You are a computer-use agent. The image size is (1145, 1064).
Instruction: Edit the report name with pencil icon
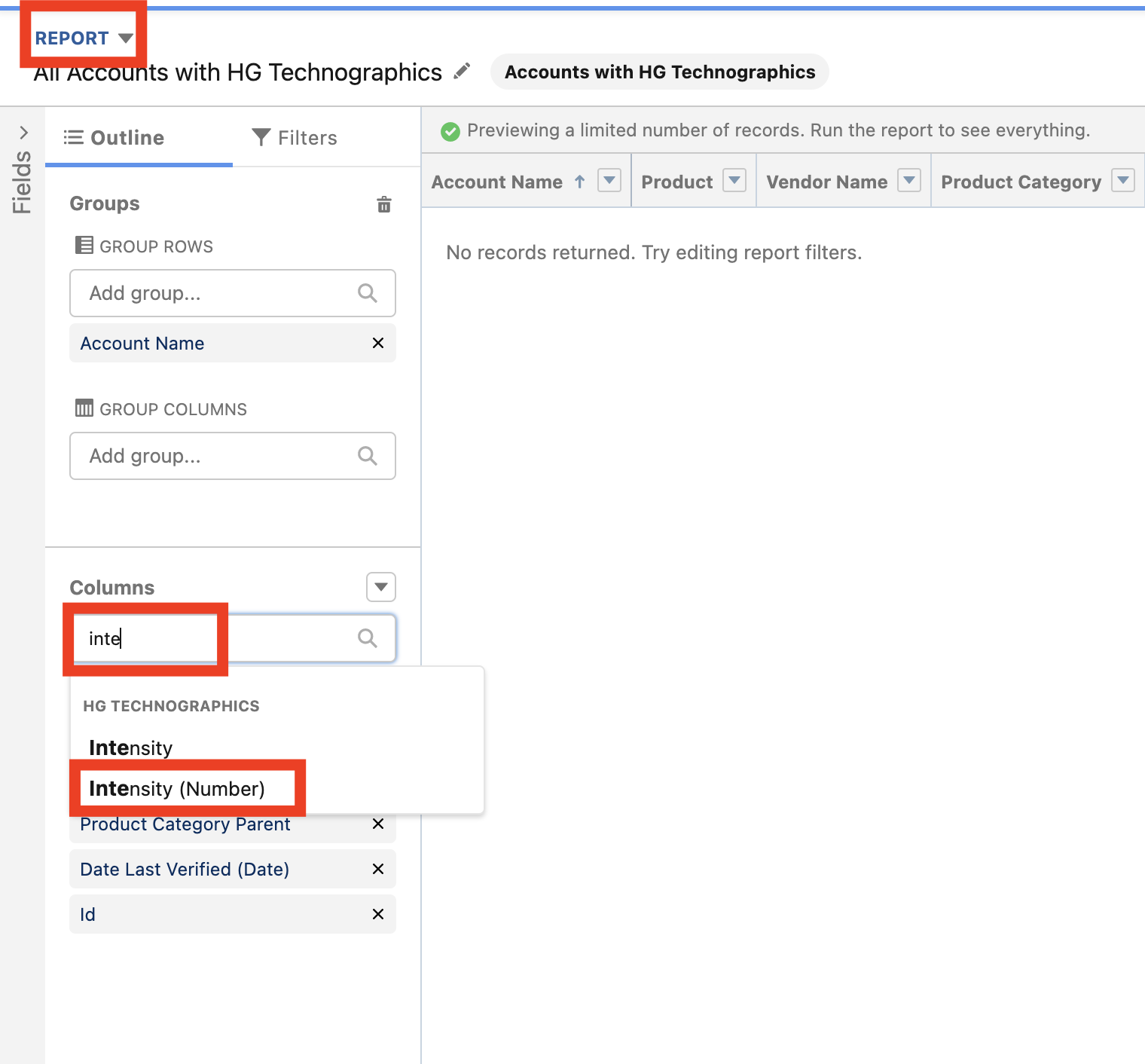[462, 72]
